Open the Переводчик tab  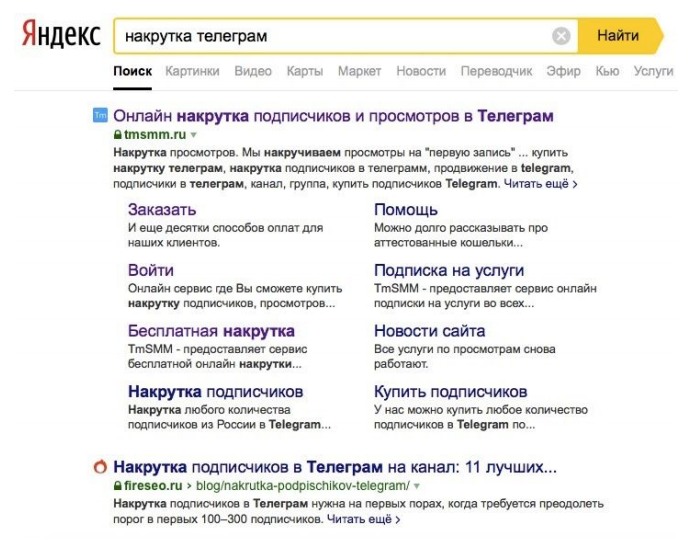(496, 71)
